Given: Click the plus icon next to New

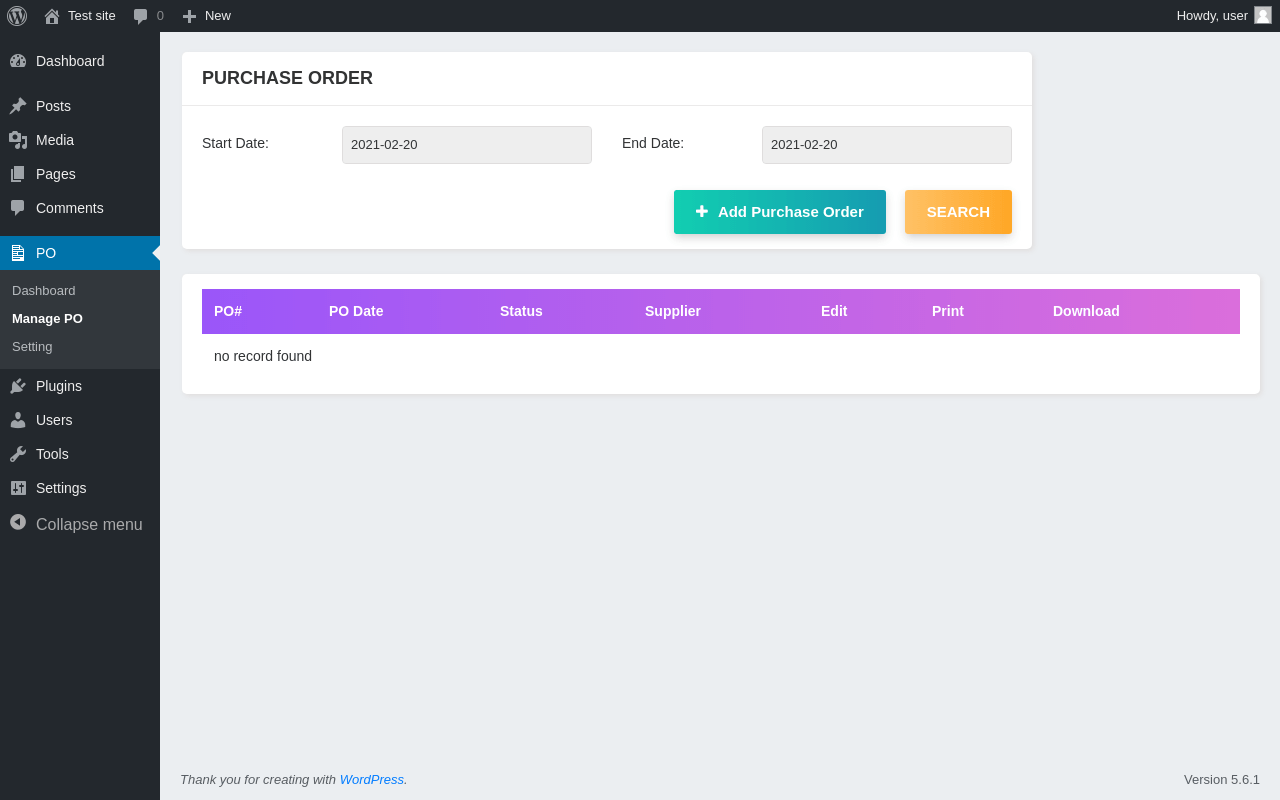Looking at the screenshot, I should [x=189, y=16].
